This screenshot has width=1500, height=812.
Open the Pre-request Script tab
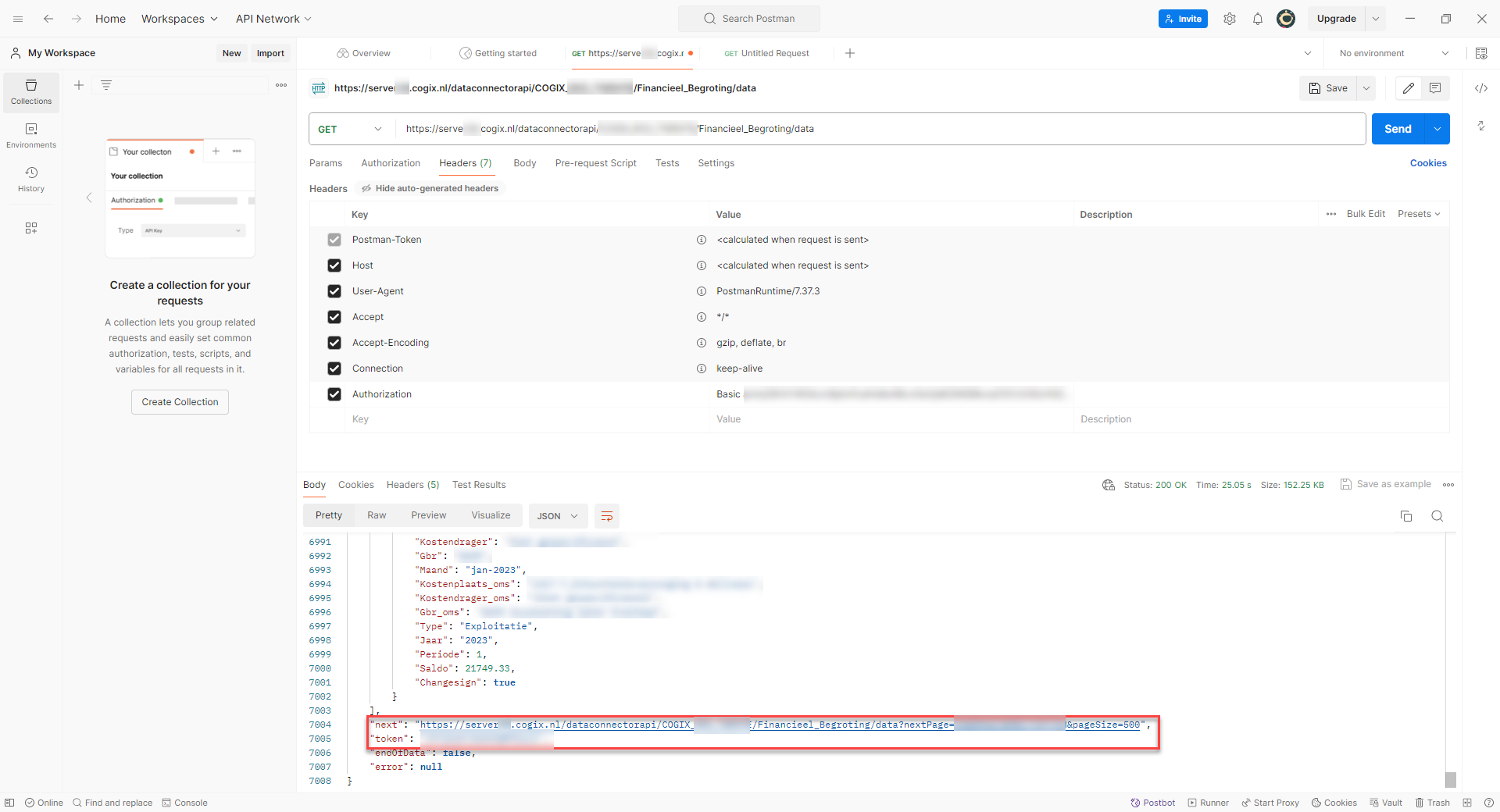(x=596, y=163)
